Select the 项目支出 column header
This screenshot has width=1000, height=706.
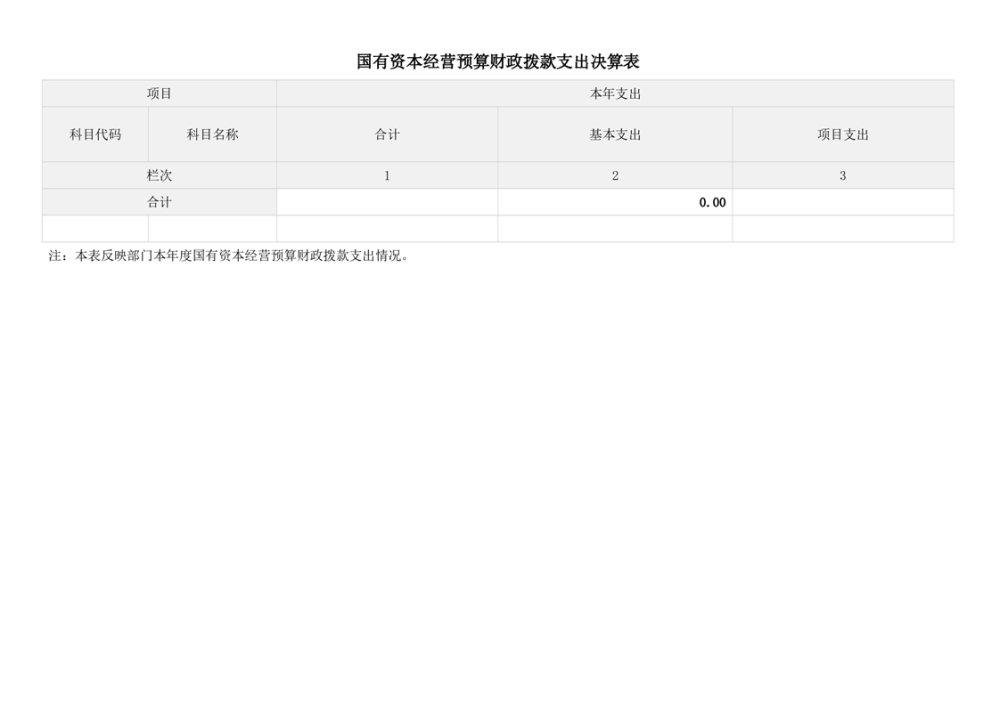843,135
